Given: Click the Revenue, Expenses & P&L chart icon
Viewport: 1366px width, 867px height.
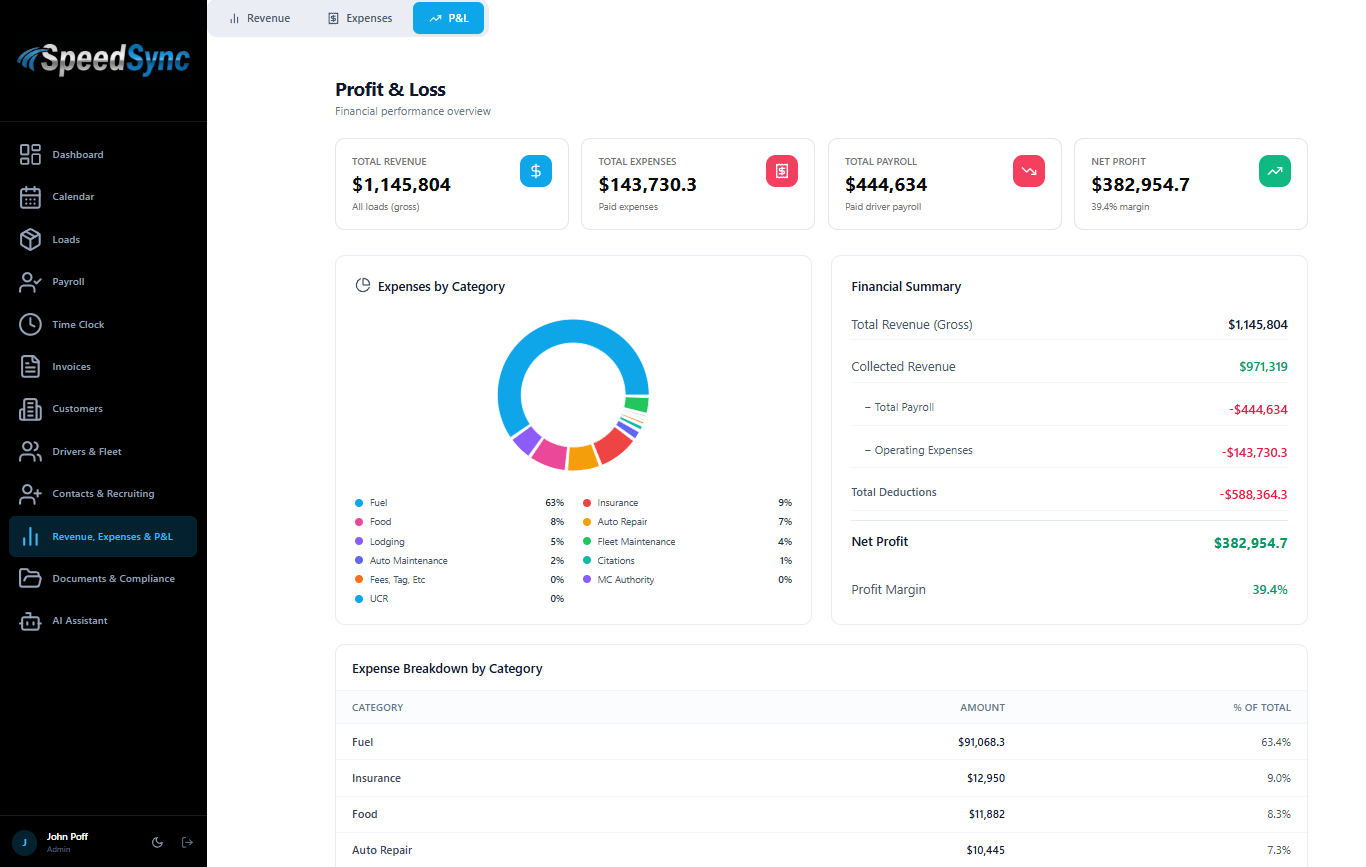Looking at the screenshot, I should coord(30,536).
